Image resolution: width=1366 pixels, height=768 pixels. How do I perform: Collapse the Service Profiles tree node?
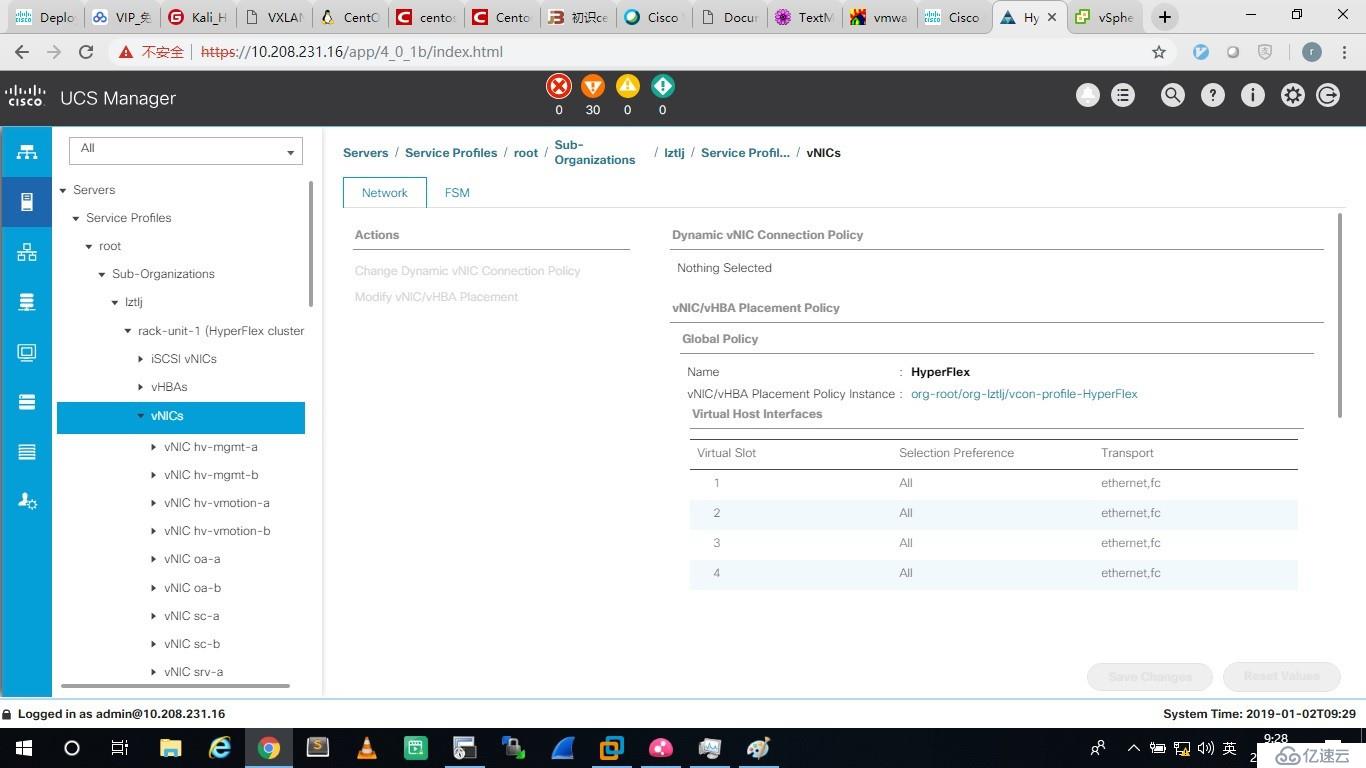76,218
